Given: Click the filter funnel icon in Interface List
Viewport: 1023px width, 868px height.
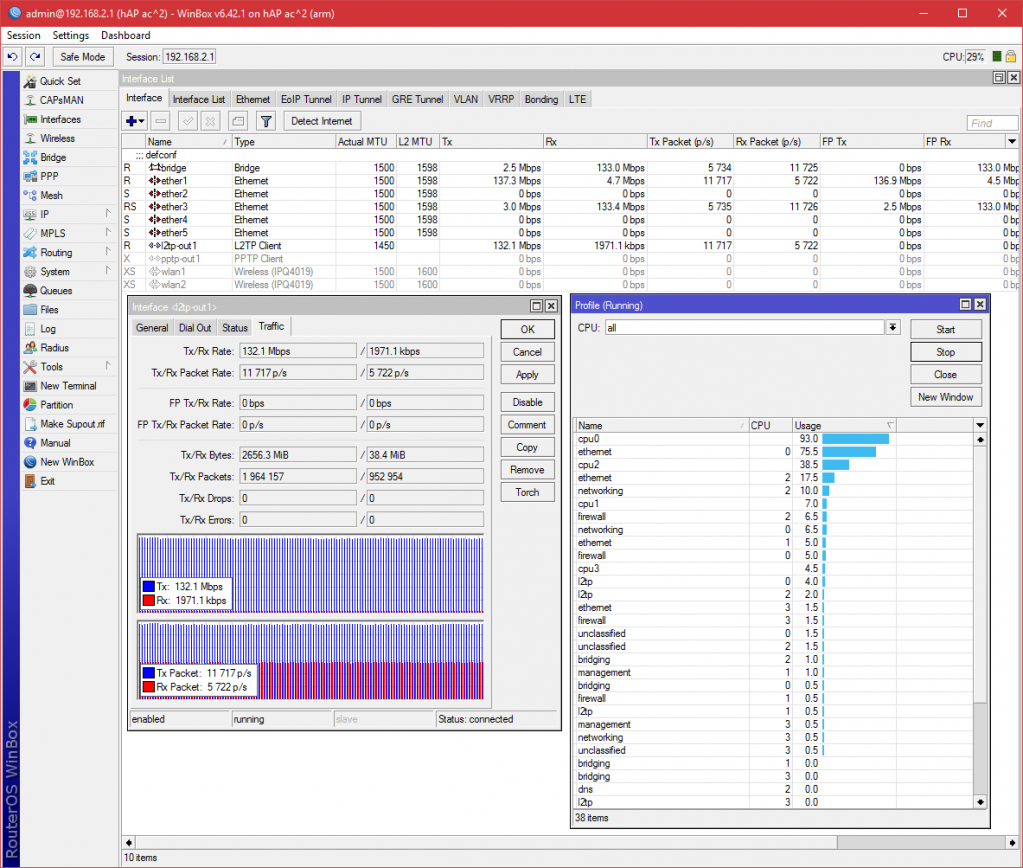Looking at the screenshot, I should coord(266,120).
